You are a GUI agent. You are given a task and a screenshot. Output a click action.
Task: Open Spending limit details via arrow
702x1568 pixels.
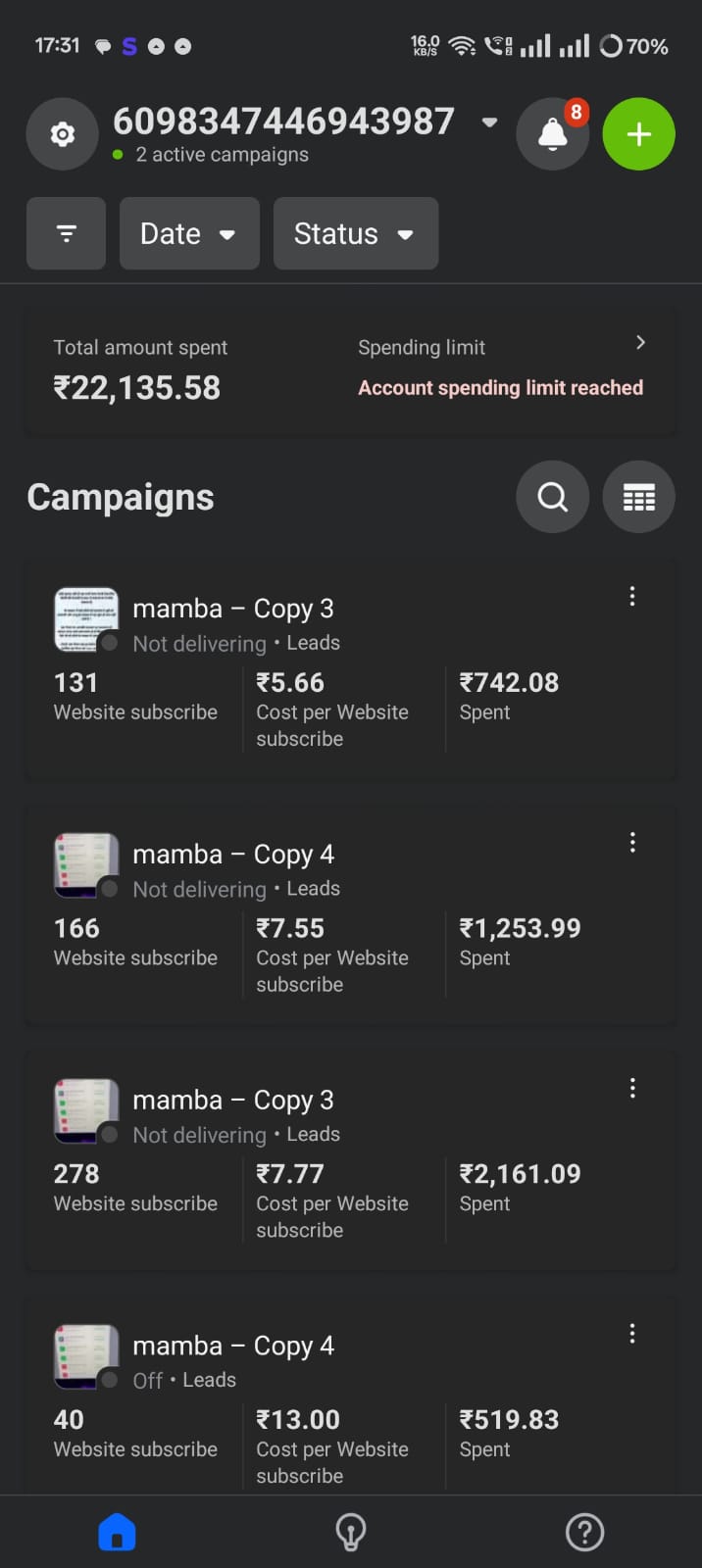point(639,342)
